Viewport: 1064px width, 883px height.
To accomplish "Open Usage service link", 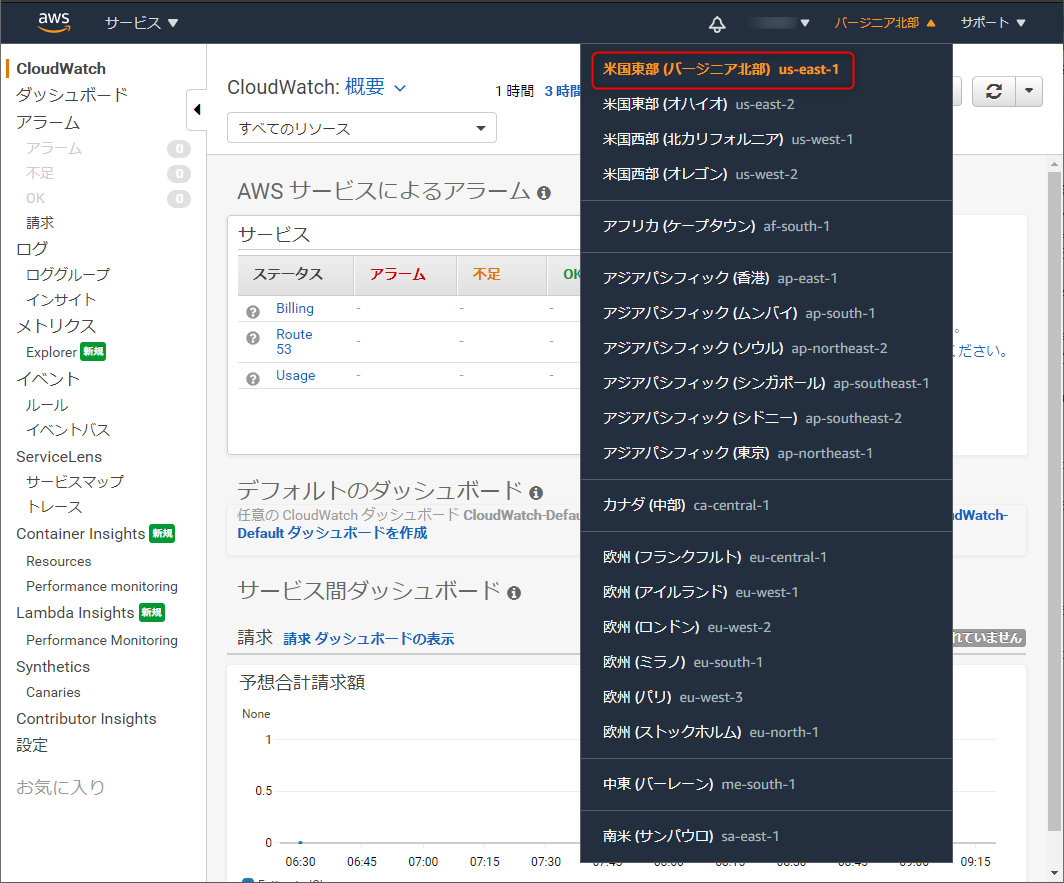I will (295, 375).
